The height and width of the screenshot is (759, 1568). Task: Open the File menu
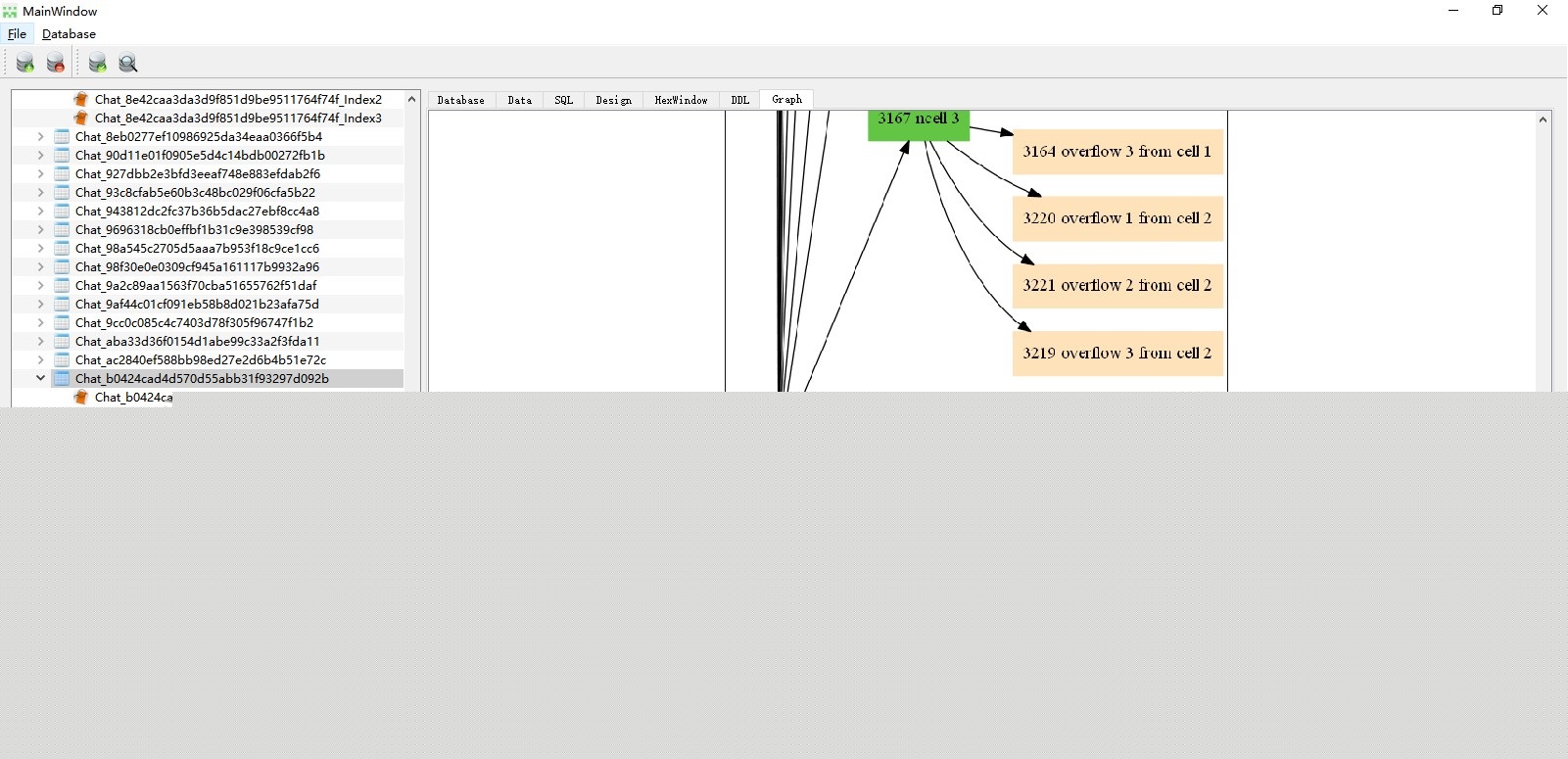coord(17,33)
